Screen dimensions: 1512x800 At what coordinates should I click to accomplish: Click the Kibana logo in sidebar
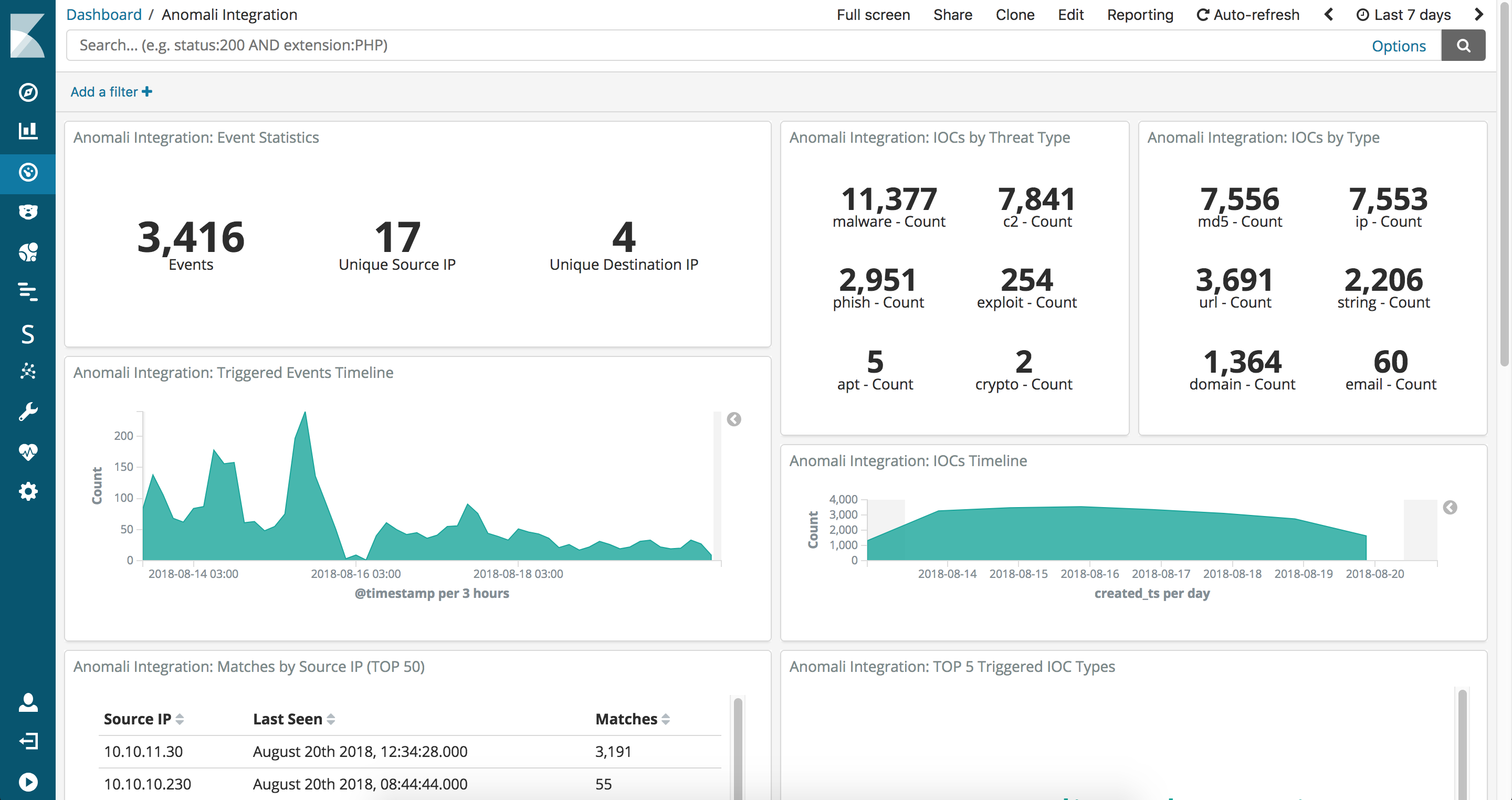[x=28, y=35]
